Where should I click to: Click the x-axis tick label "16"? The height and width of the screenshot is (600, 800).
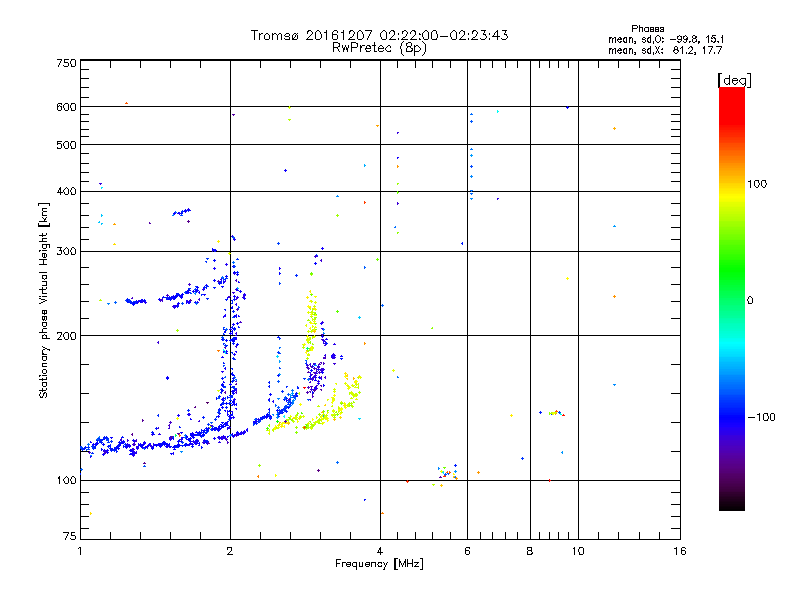680,551
